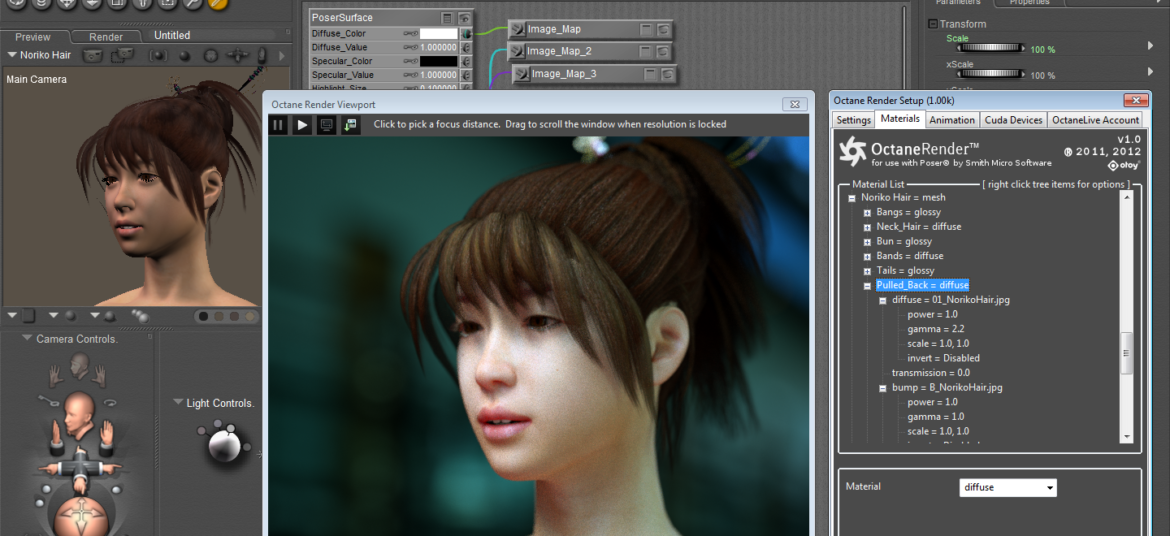Toggle the Diffuse_Color animation key
1170x536 pixels.
410,34
